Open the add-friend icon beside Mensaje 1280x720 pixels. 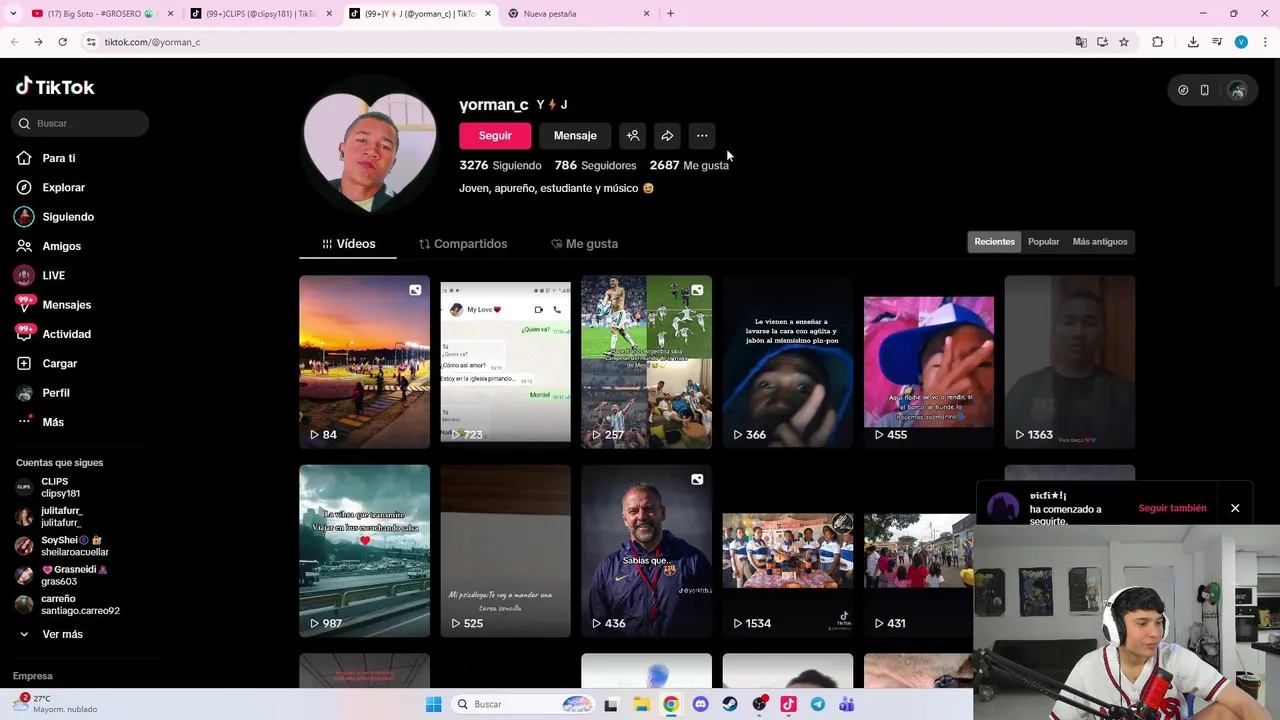(x=633, y=136)
